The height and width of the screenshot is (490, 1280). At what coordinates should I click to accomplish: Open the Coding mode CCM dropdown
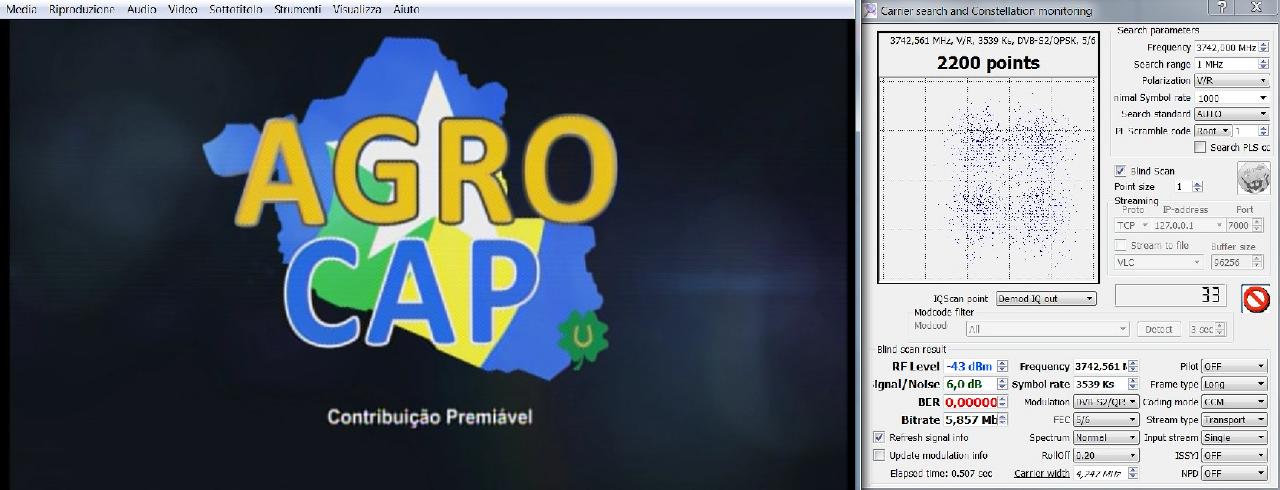point(1234,402)
